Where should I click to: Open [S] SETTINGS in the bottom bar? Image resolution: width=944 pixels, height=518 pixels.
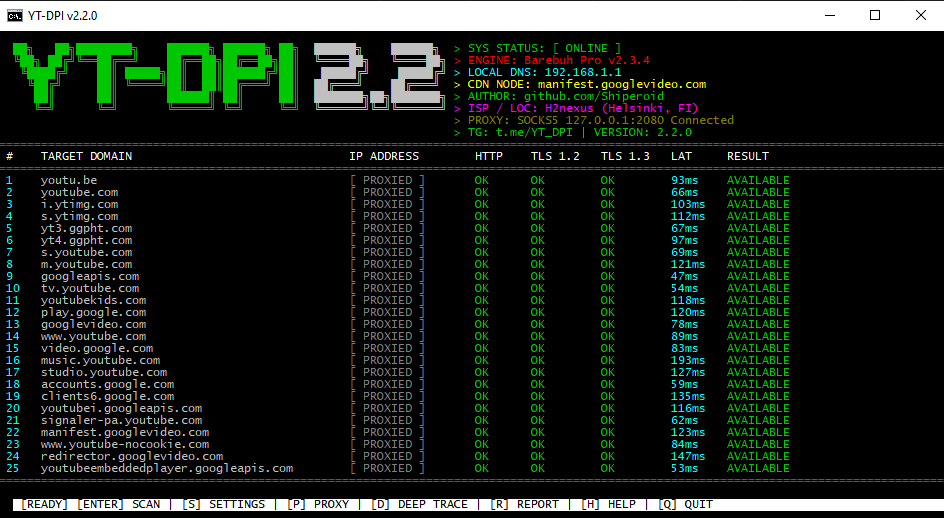click(x=223, y=504)
